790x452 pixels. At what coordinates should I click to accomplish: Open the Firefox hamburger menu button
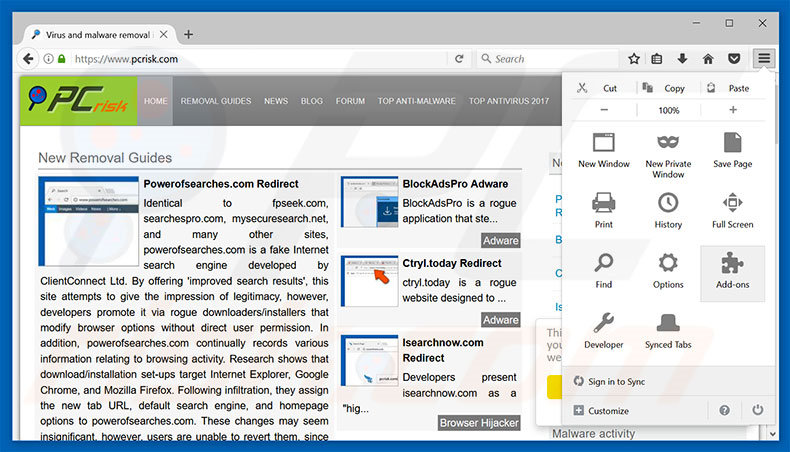coord(764,59)
